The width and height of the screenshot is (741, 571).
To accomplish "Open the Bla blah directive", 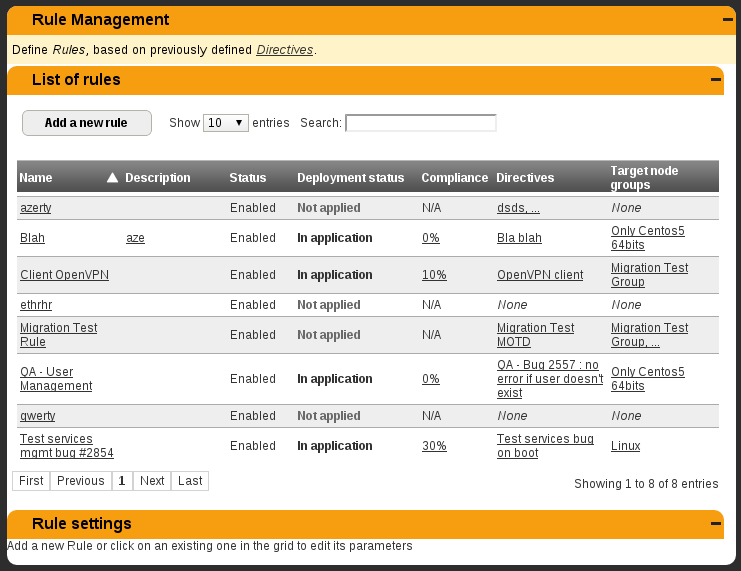I will 519,238.
